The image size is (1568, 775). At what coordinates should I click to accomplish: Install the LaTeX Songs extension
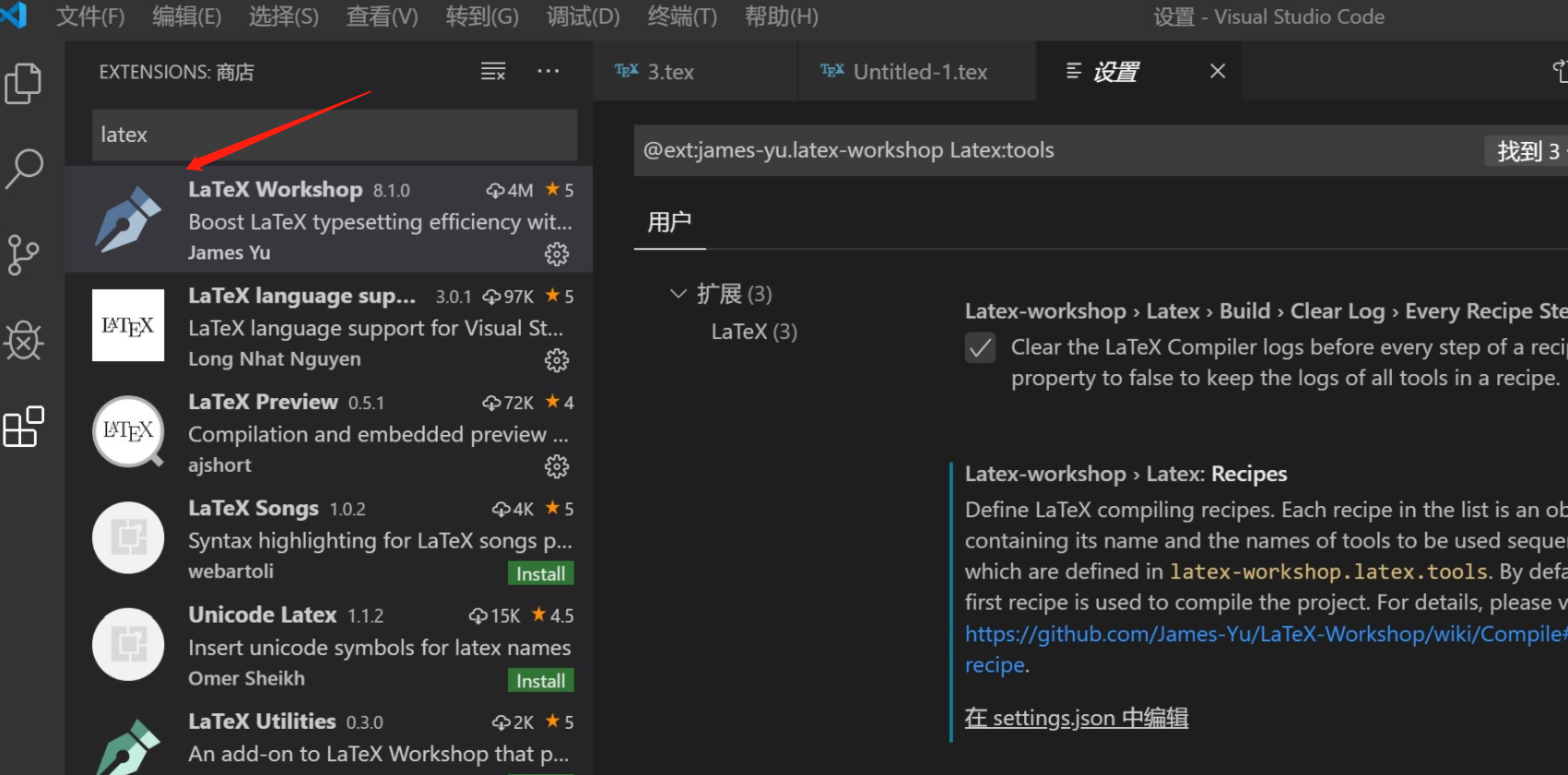point(540,573)
